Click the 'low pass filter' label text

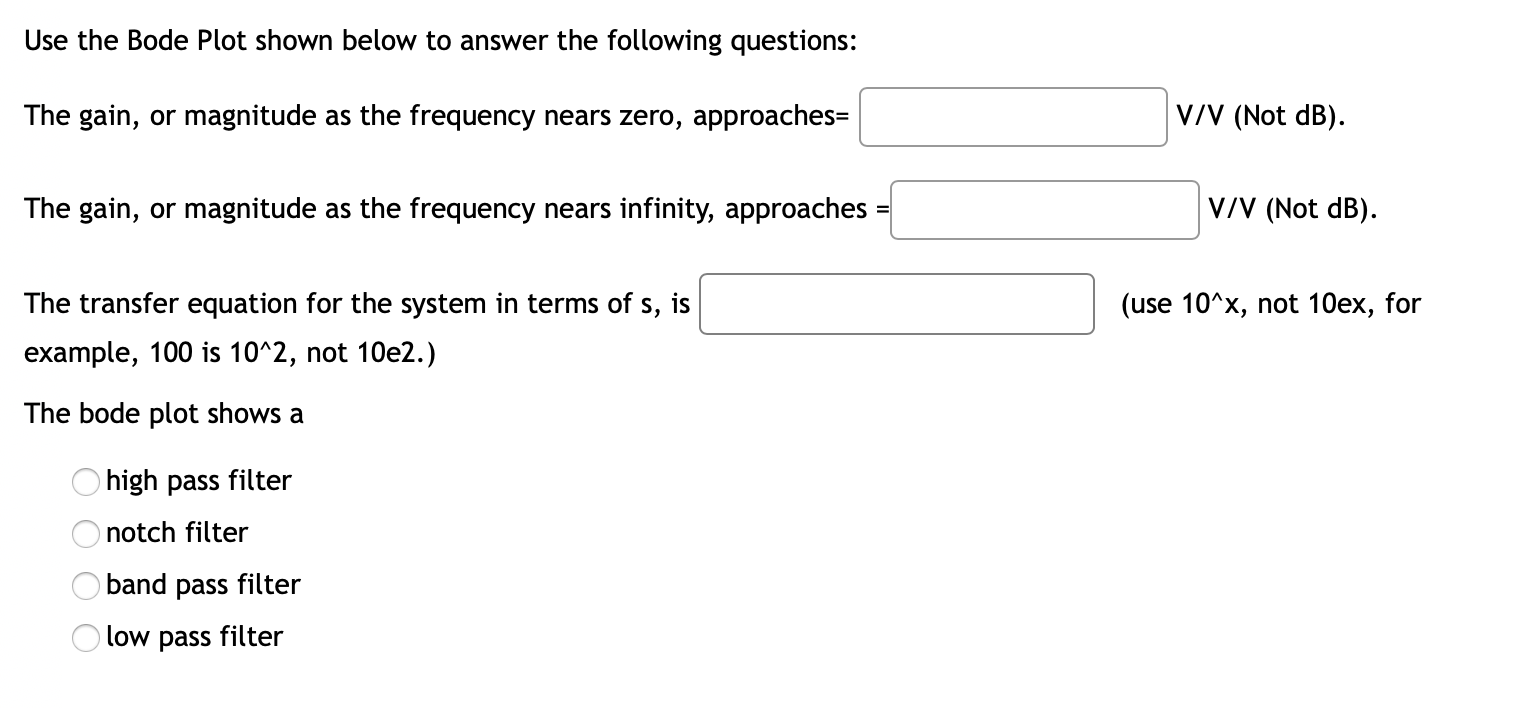[x=195, y=637]
